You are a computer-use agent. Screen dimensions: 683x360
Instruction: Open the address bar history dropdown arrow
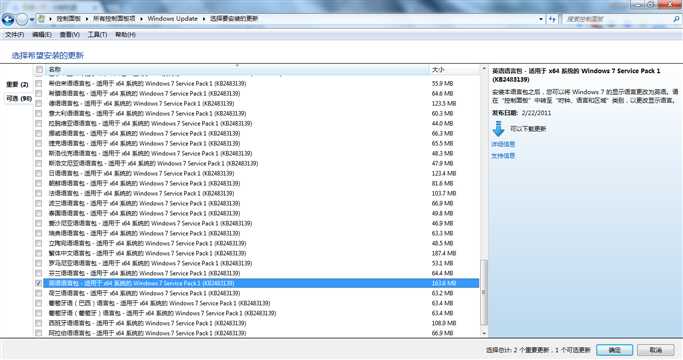click(x=541, y=19)
